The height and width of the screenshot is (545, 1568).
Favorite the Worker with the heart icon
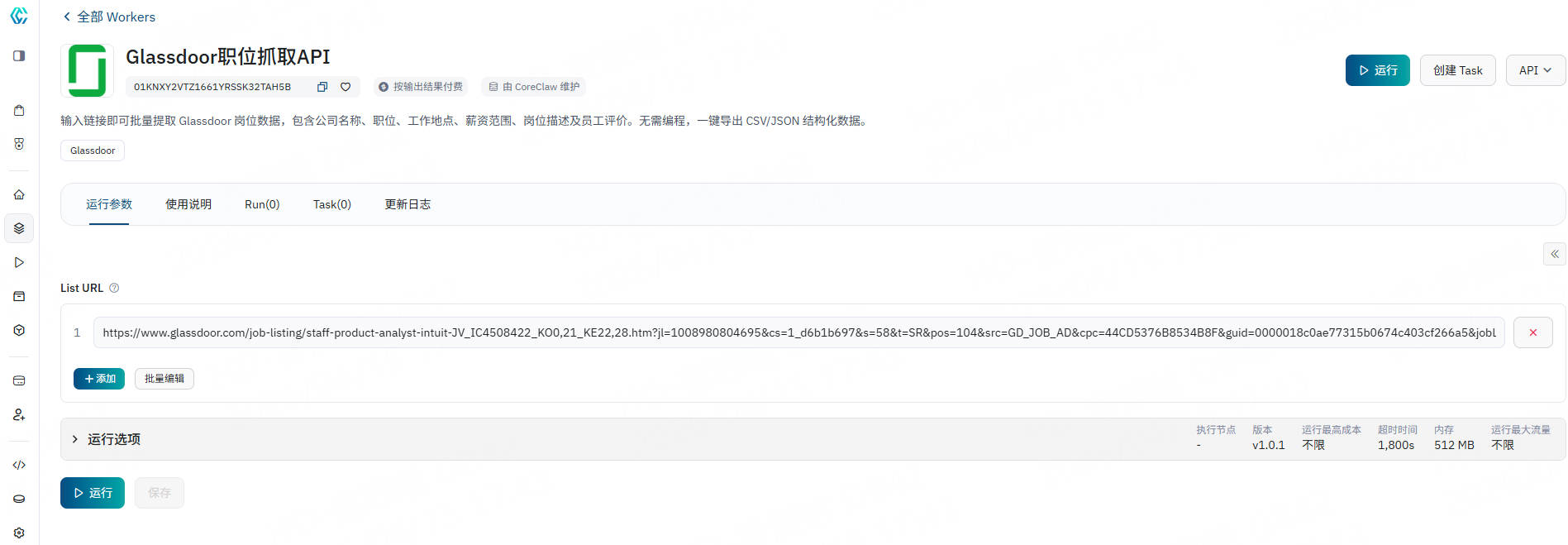(346, 87)
